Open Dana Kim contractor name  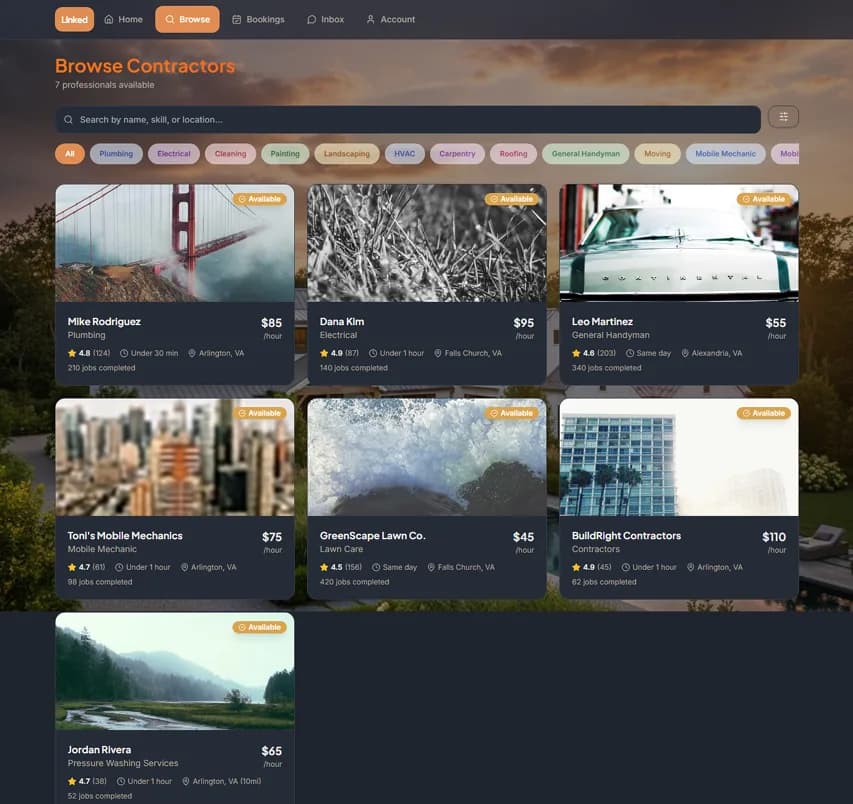[342, 321]
